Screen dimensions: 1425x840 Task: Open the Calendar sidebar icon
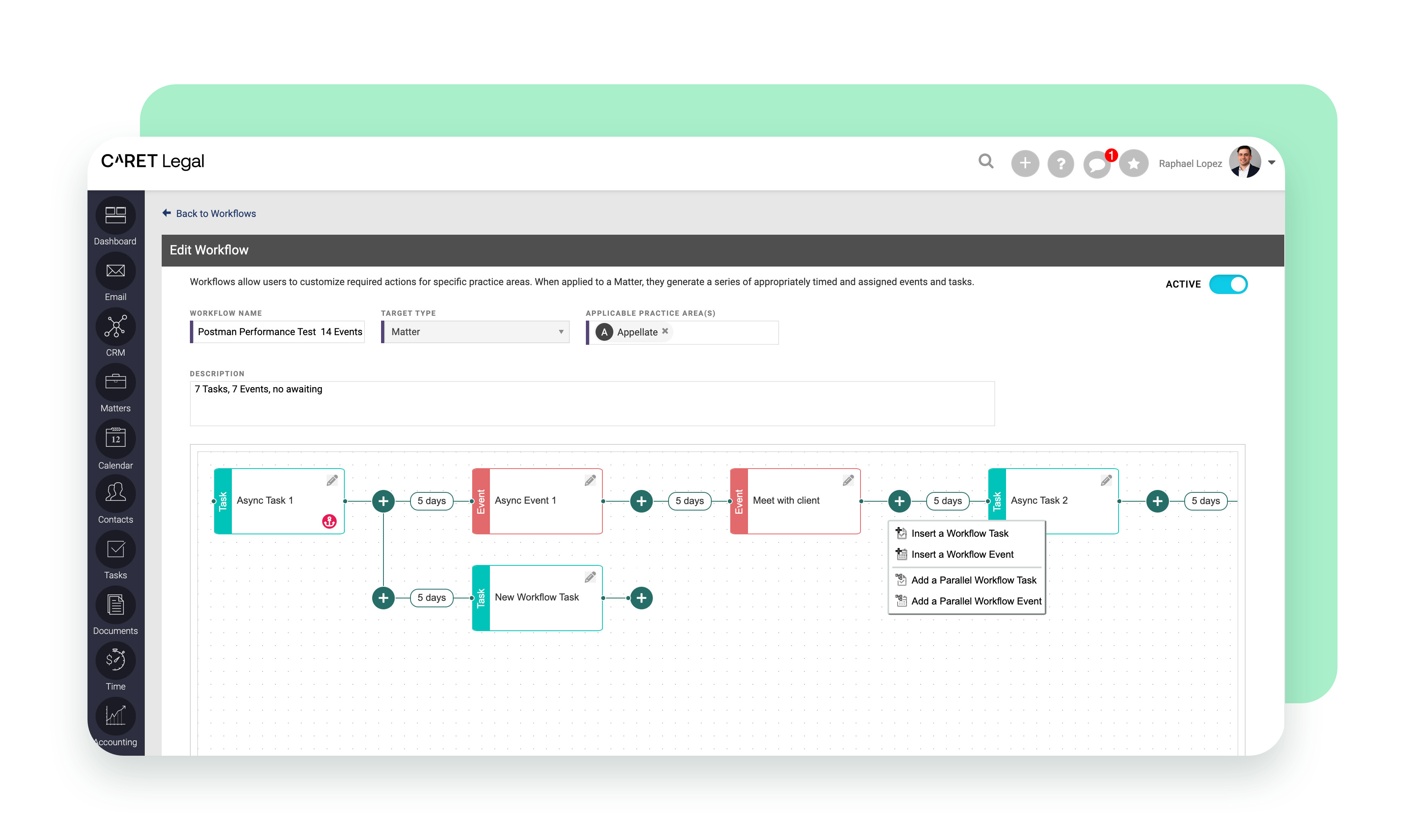115,438
